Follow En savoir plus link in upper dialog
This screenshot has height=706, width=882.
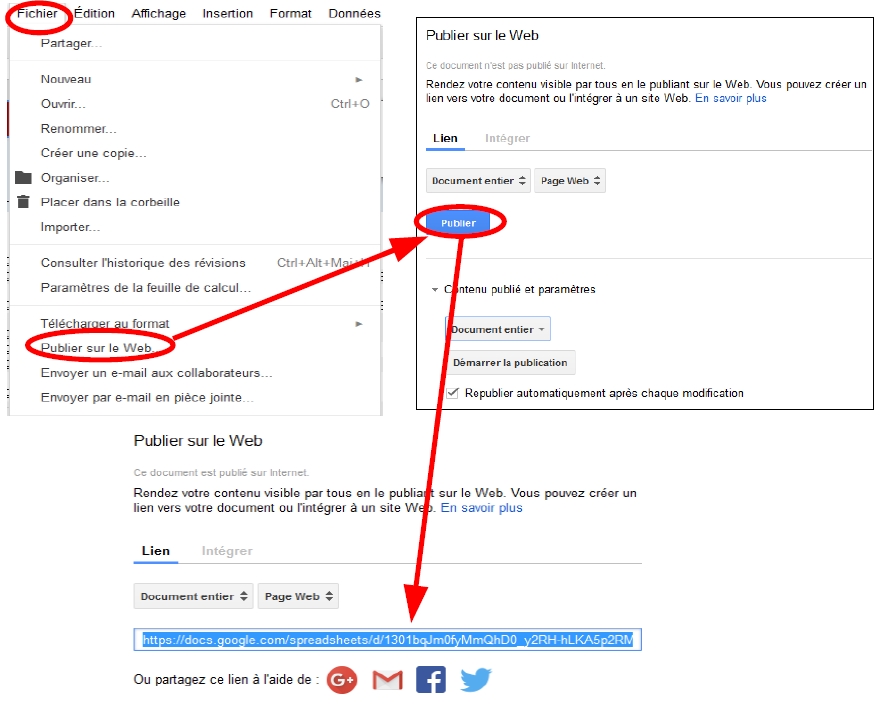731,98
